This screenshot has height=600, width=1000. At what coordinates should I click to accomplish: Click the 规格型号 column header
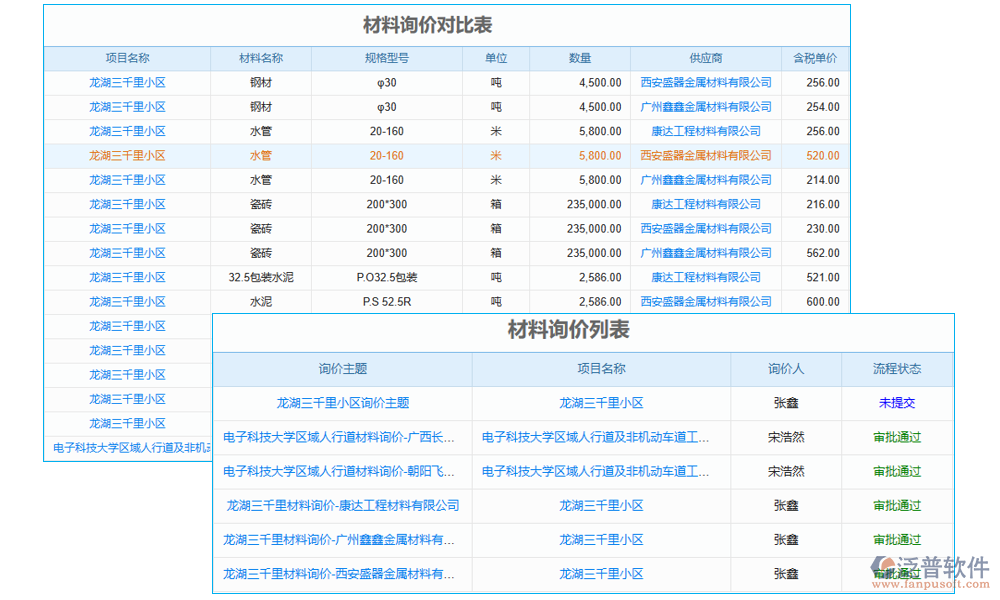coord(386,58)
